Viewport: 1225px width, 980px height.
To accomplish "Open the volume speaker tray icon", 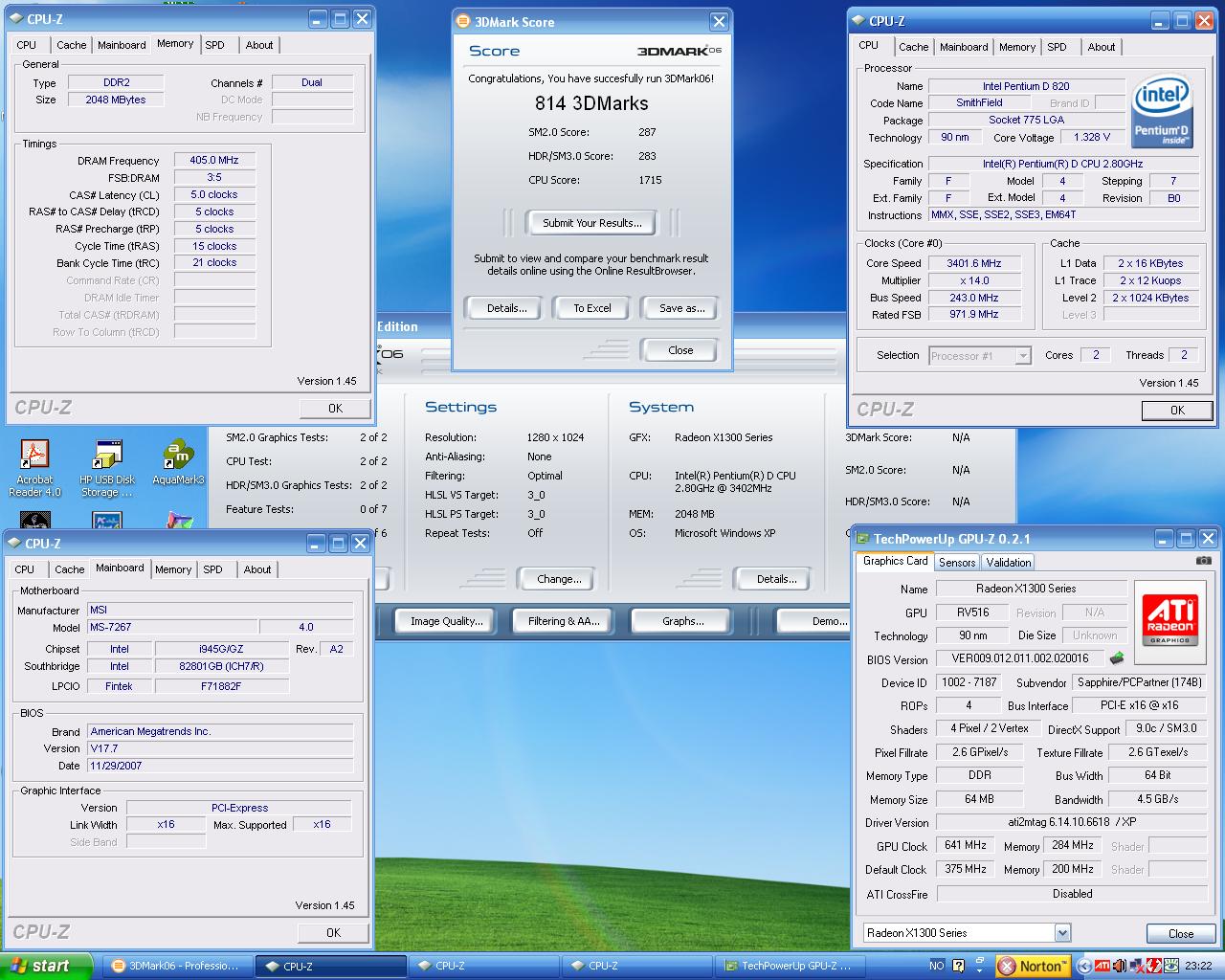I will click(x=1119, y=966).
